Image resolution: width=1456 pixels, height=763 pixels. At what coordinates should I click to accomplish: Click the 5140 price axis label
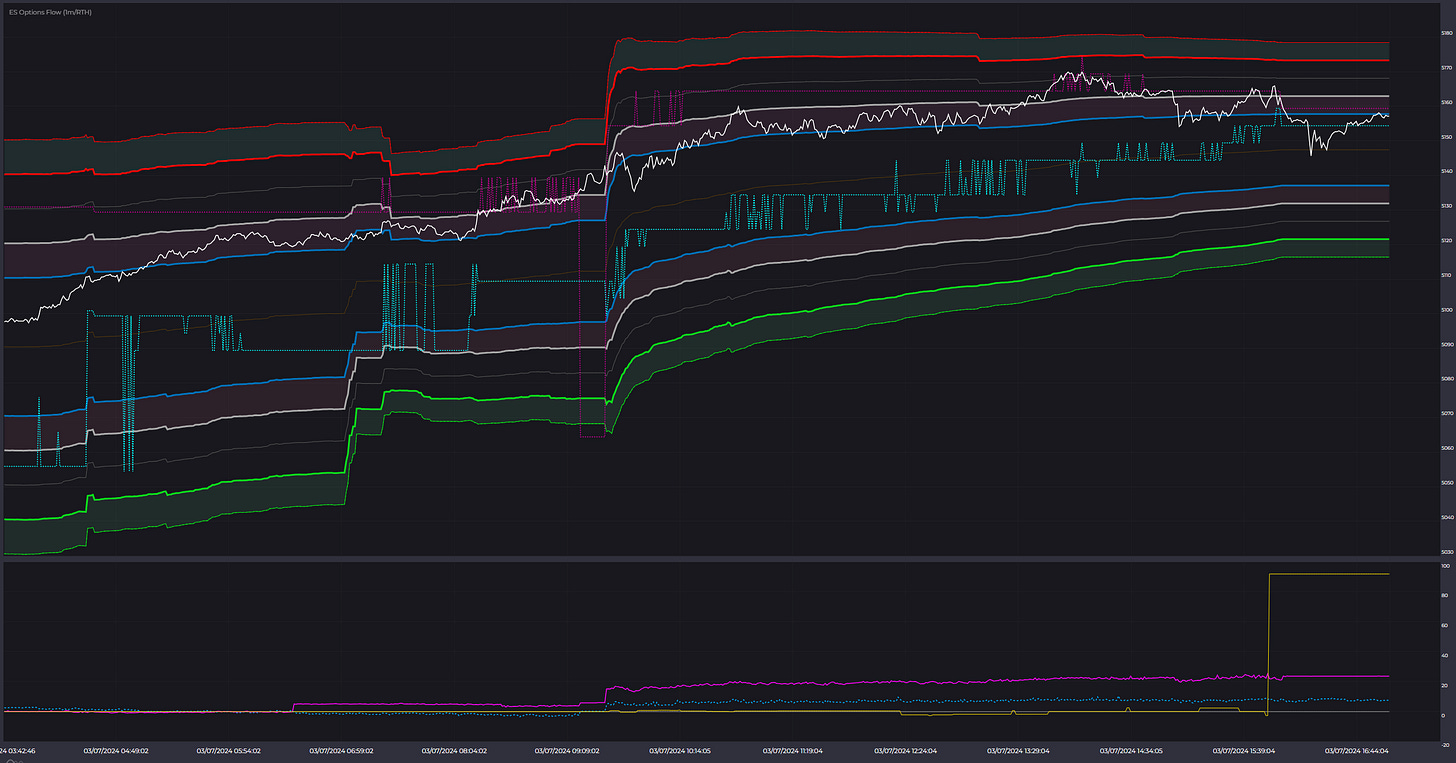coord(1447,171)
